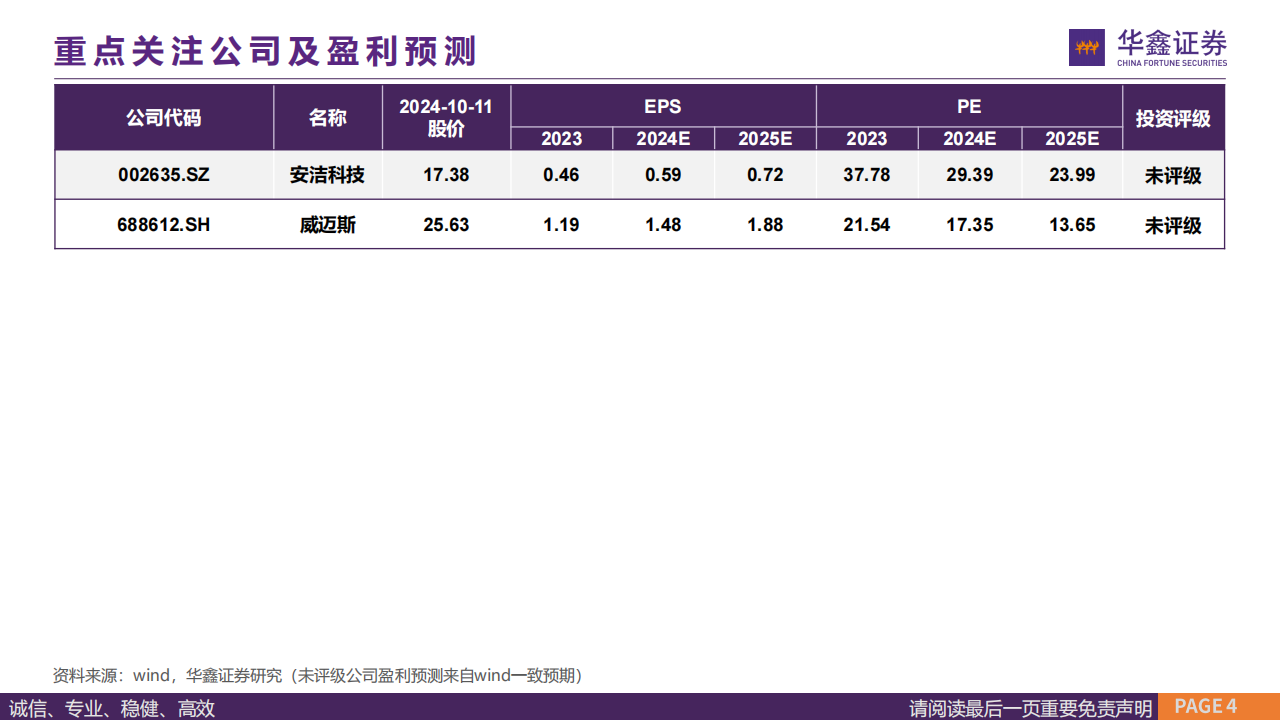Screen dimensions: 1280x720
Task: Click the share price 17.38
Action: (446, 175)
